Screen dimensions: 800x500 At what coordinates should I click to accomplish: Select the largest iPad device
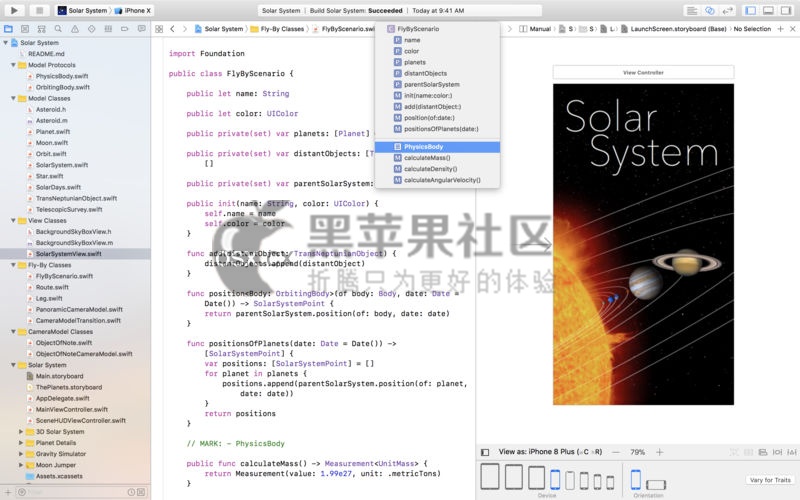pos(490,476)
